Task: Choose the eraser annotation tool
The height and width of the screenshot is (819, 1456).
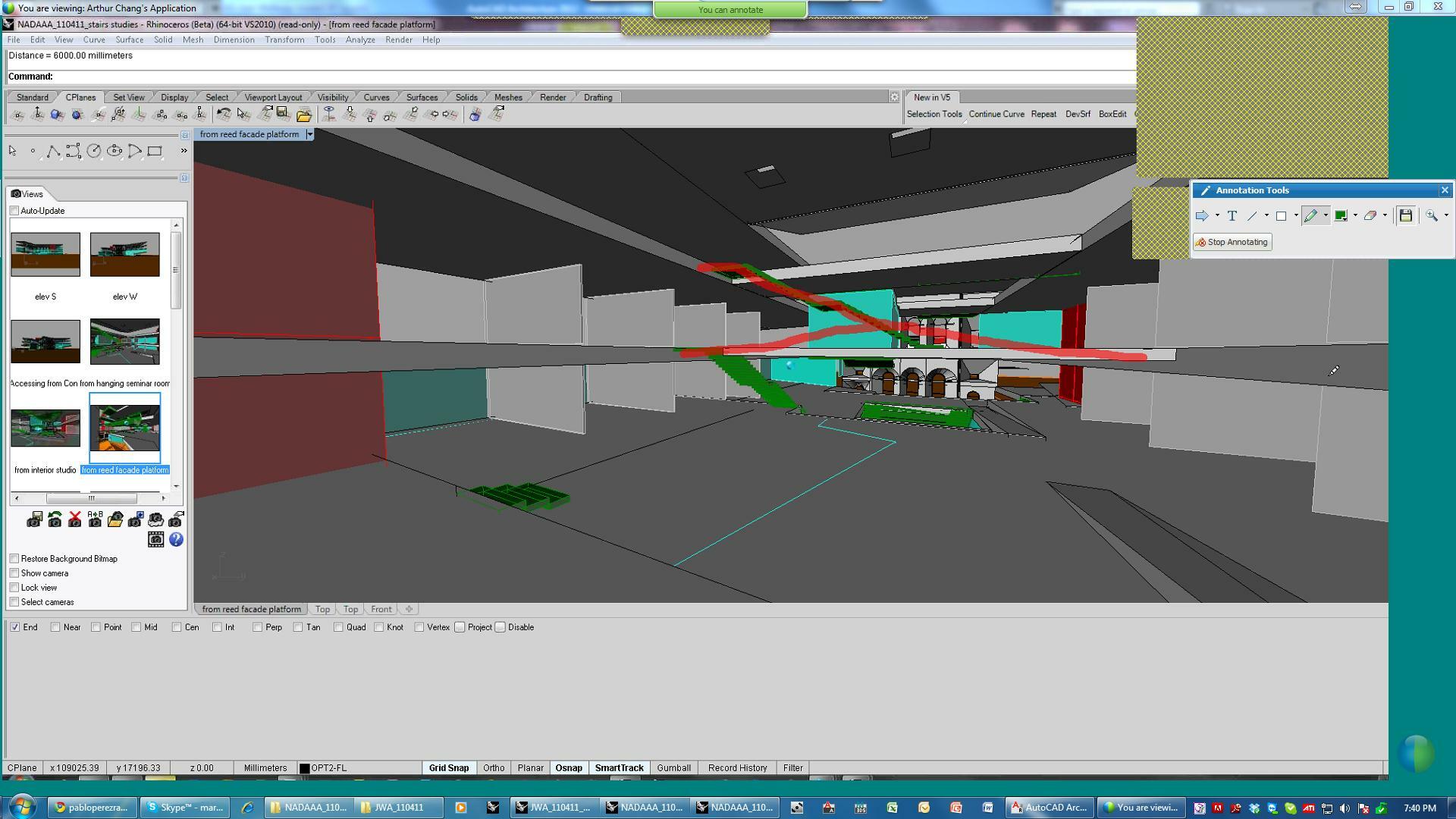Action: (x=1370, y=216)
